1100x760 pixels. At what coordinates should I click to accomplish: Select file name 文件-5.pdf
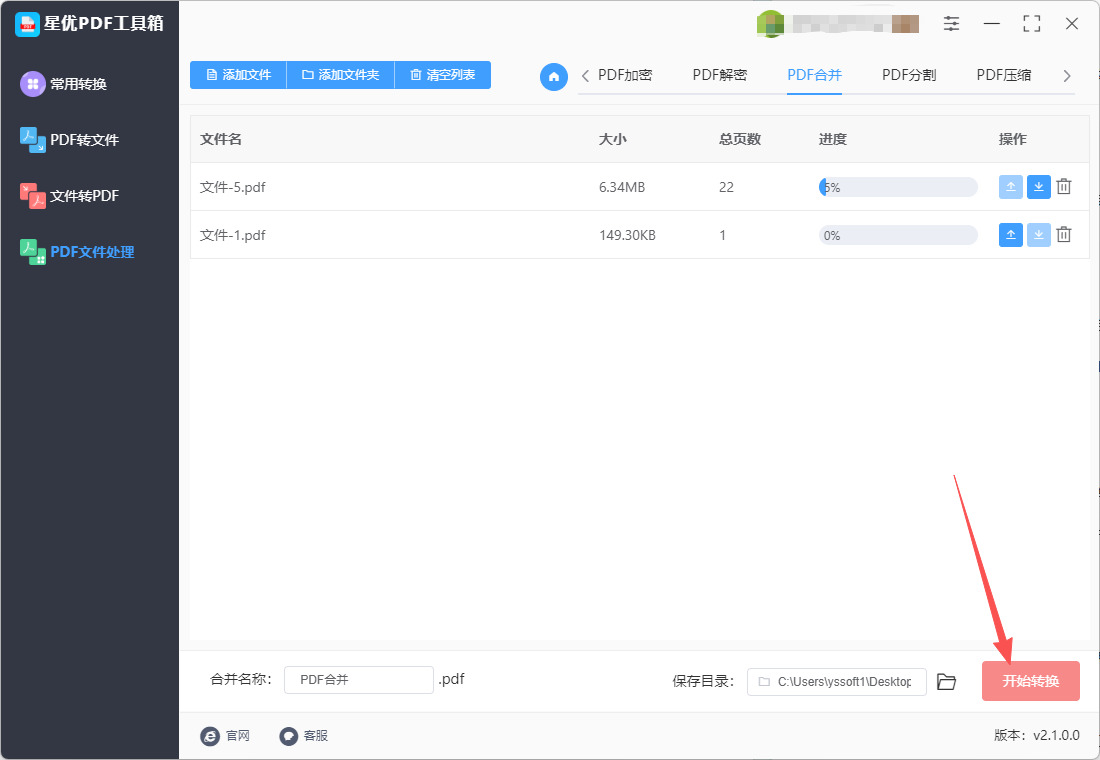pos(233,187)
